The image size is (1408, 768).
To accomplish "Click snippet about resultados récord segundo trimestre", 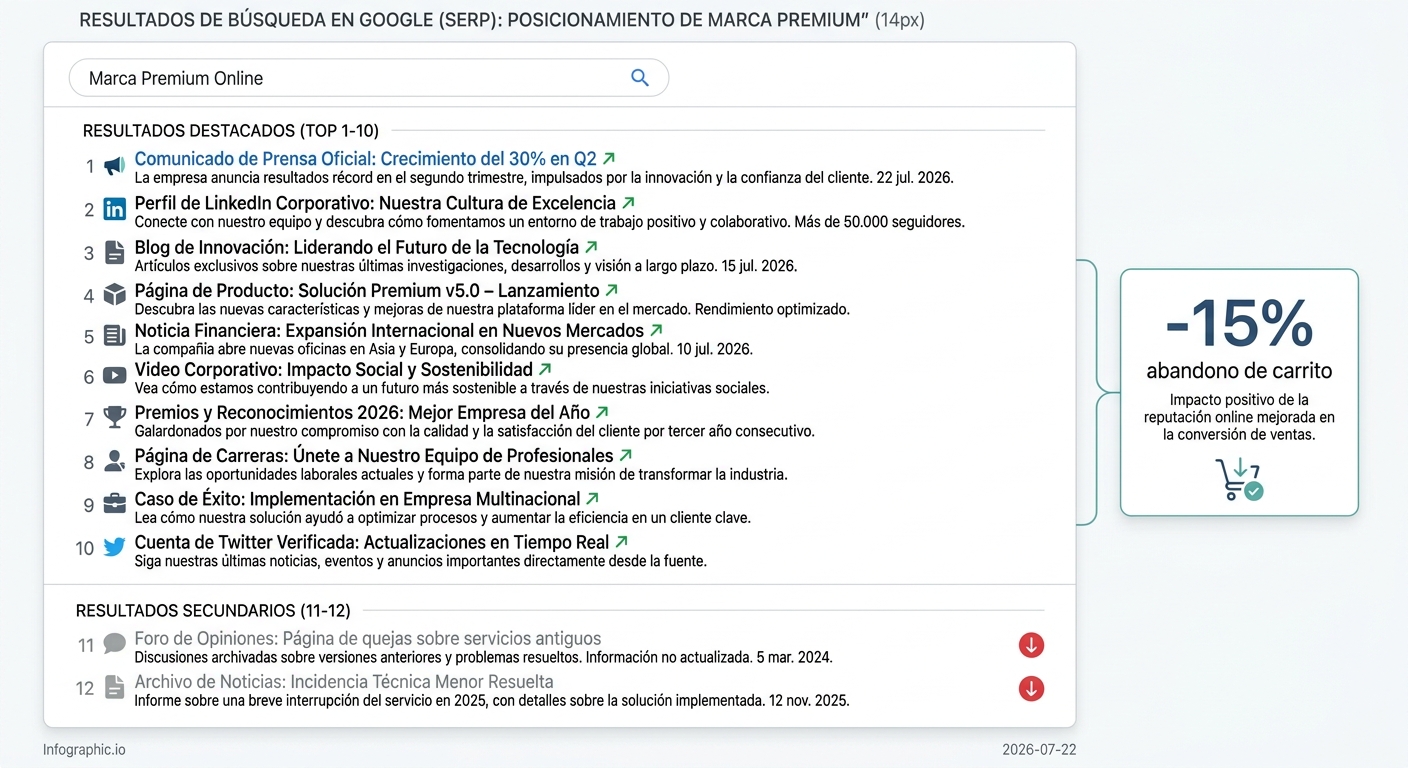I will (544, 178).
